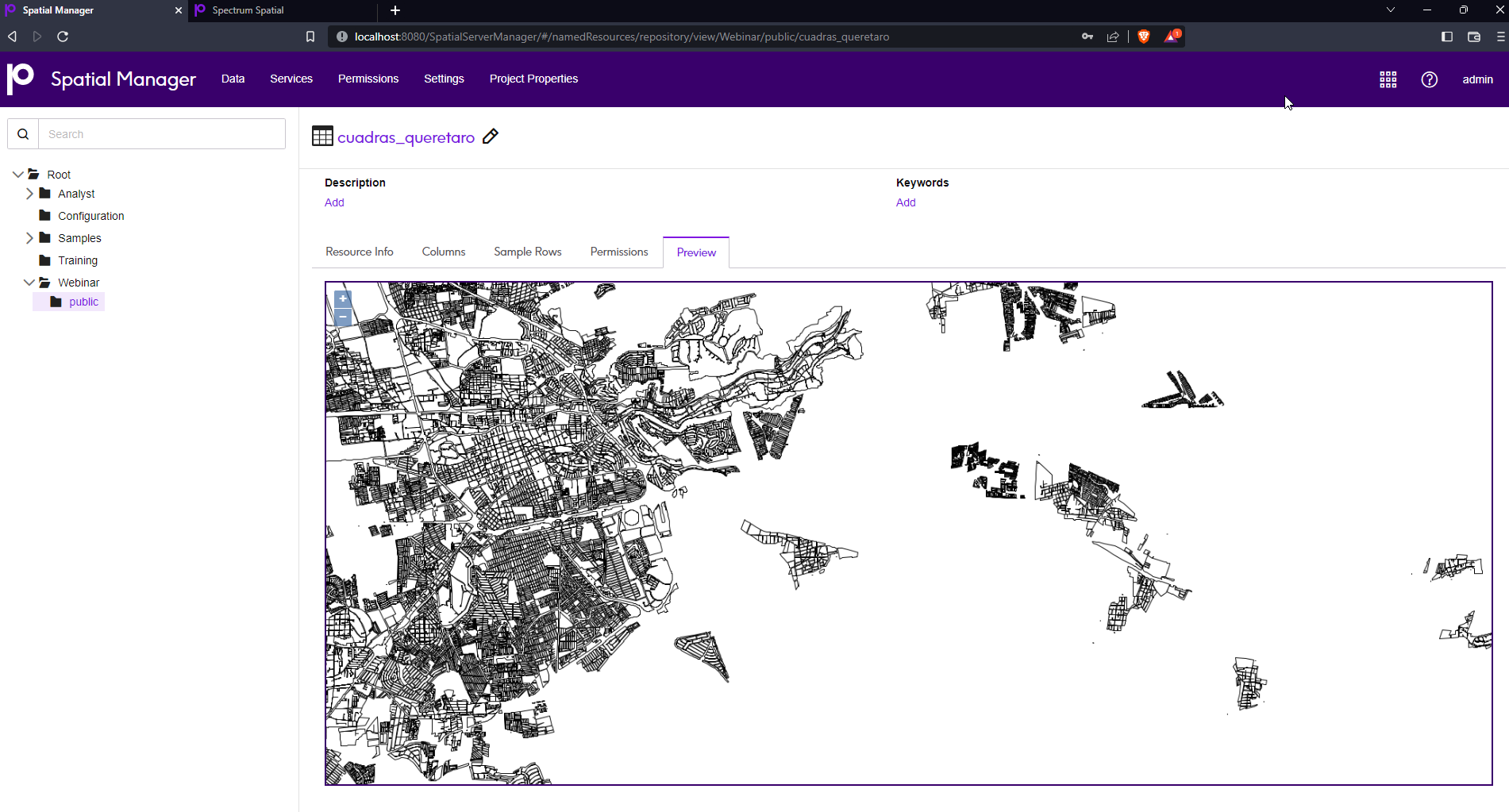This screenshot has height=812, width=1509.
Task: Click the search magnifier icon
Action: pyautogui.click(x=23, y=134)
